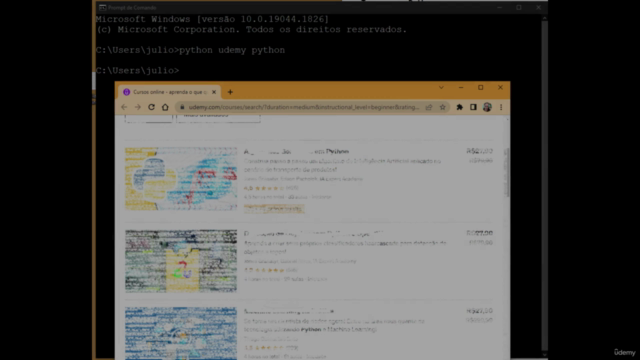Open the Chrome home page button

pos(165,107)
